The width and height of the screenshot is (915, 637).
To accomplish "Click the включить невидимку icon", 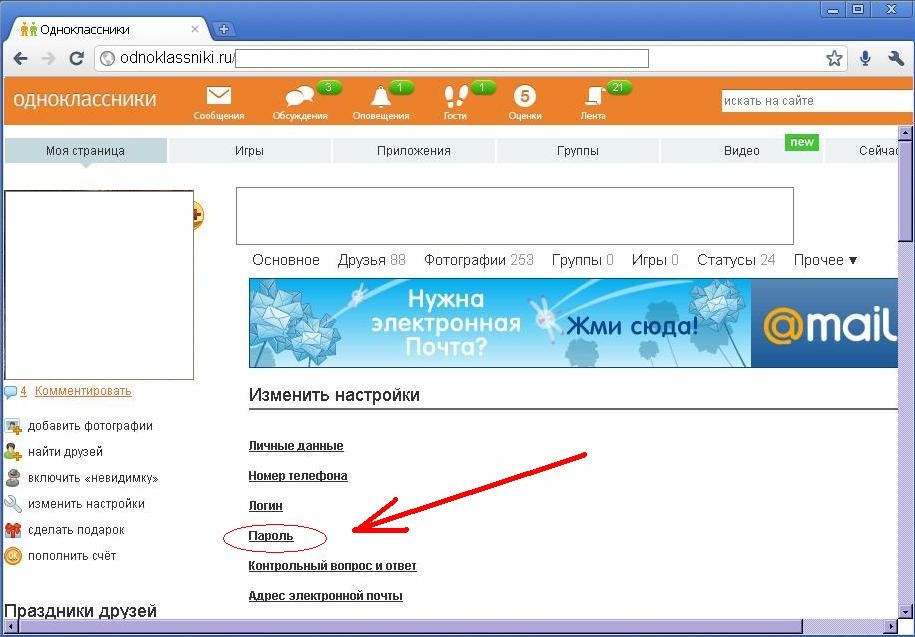I will click(x=13, y=478).
